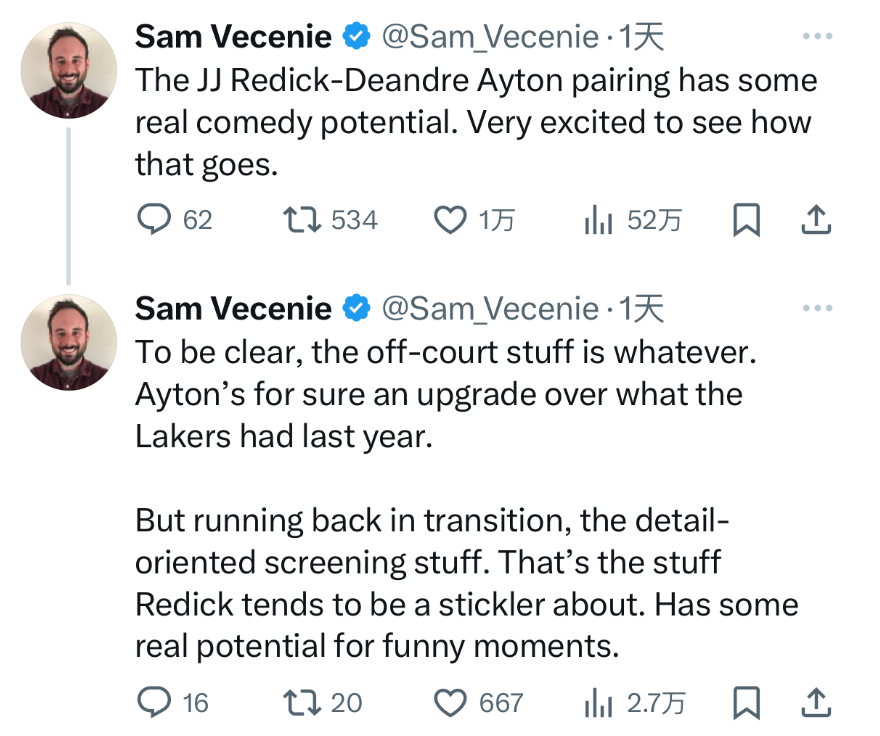View analytics of the 2.7万 views tweet
The height and width of the screenshot is (736, 880).
(597, 703)
